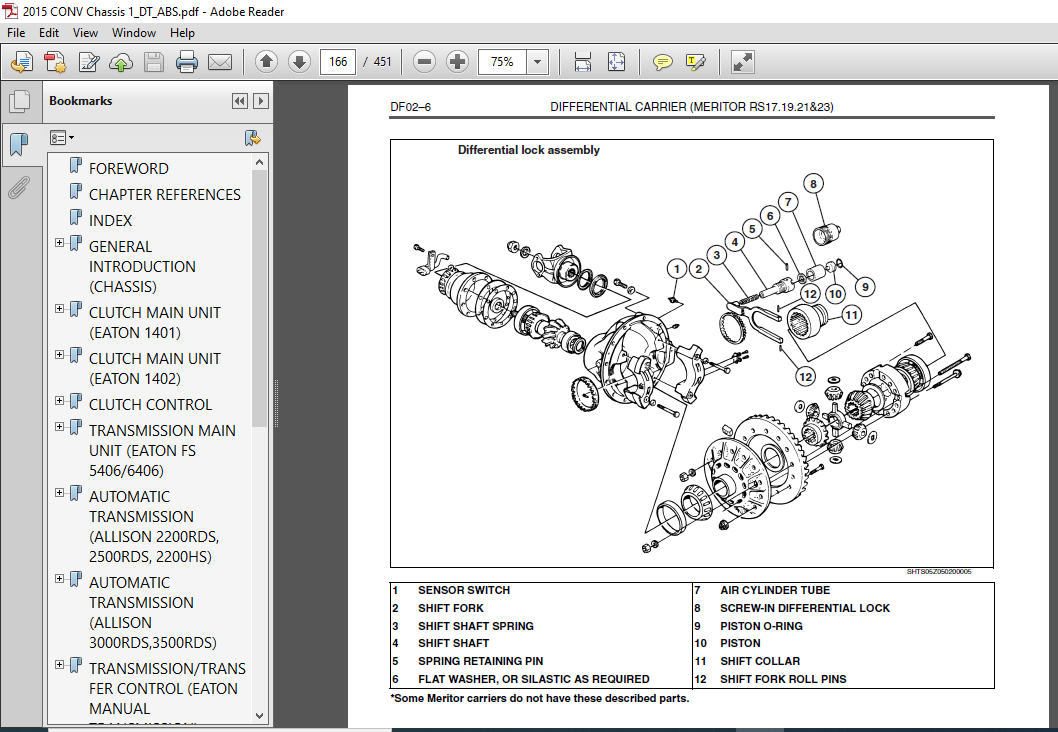Click the Fit one full page icon

point(616,62)
